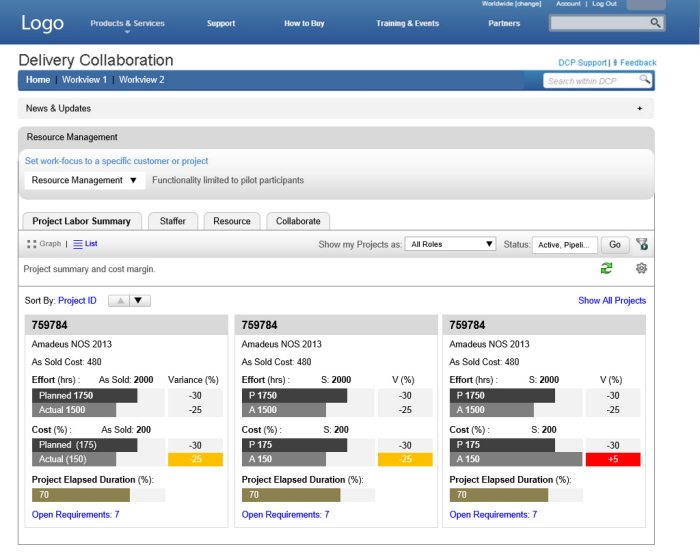Click Set work-focus to a specific customer link
Image resolution: width=700 pixels, height=560 pixels.
click(x=116, y=161)
